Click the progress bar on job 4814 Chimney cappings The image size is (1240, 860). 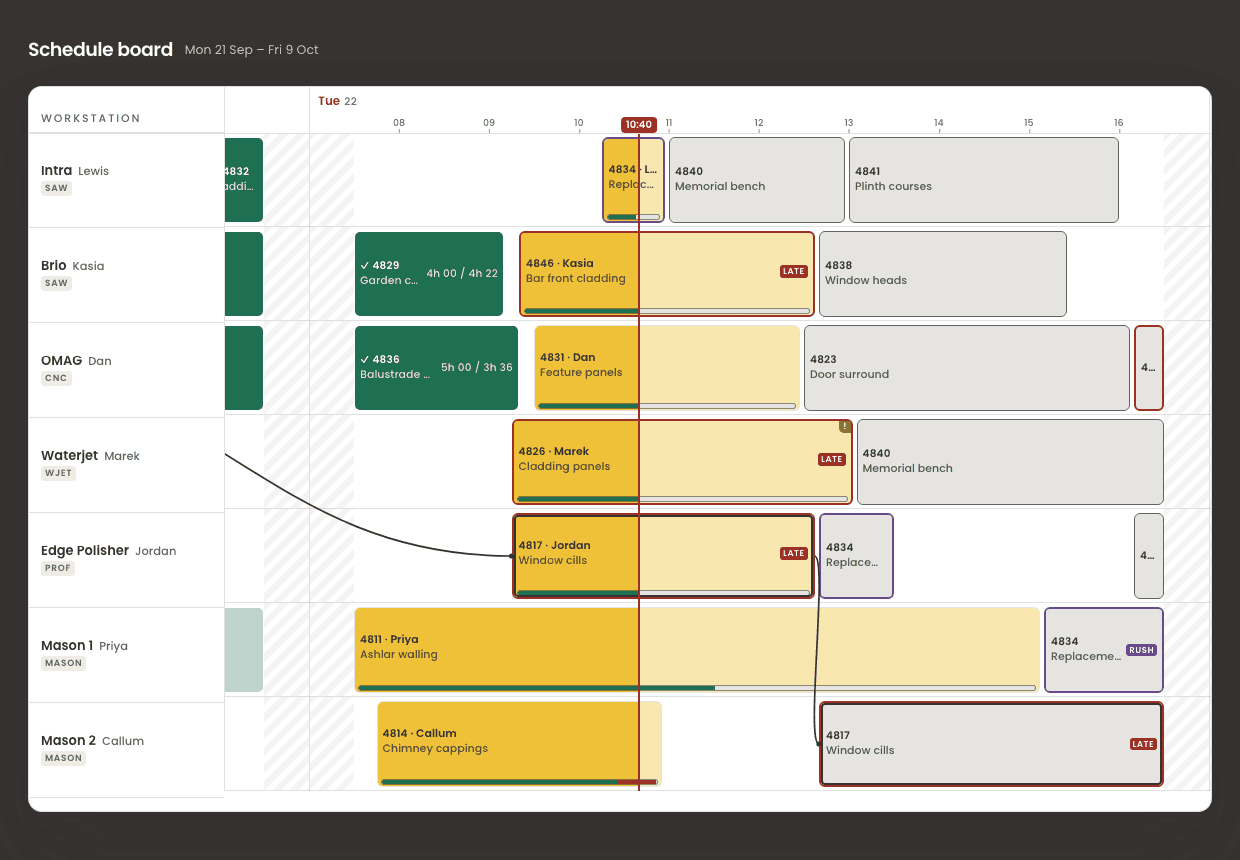pos(519,782)
